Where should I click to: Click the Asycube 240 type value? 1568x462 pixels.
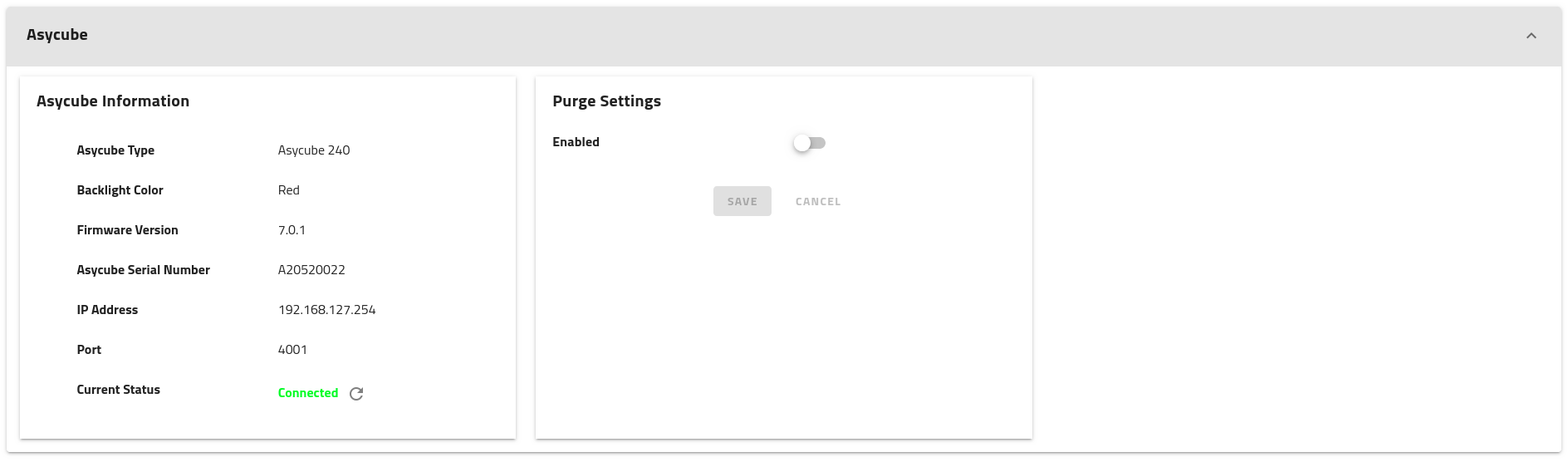[314, 150]
